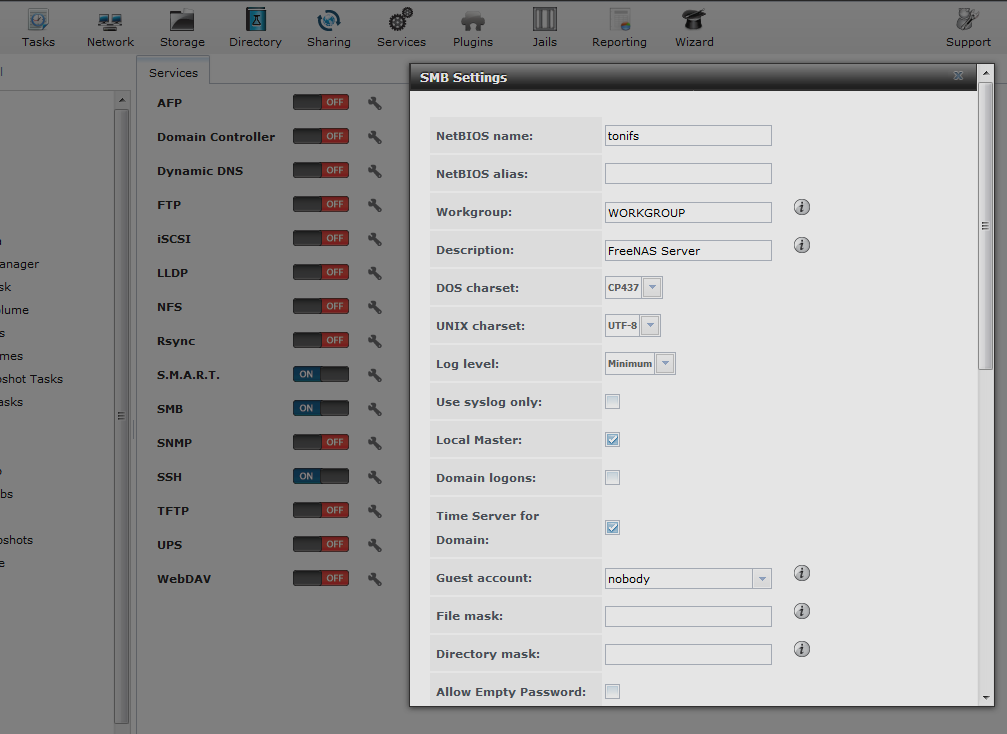This screenshot has height=734, width=1007.
Task: Launch the Wizard from the toolbar
Action: [693, 26]
